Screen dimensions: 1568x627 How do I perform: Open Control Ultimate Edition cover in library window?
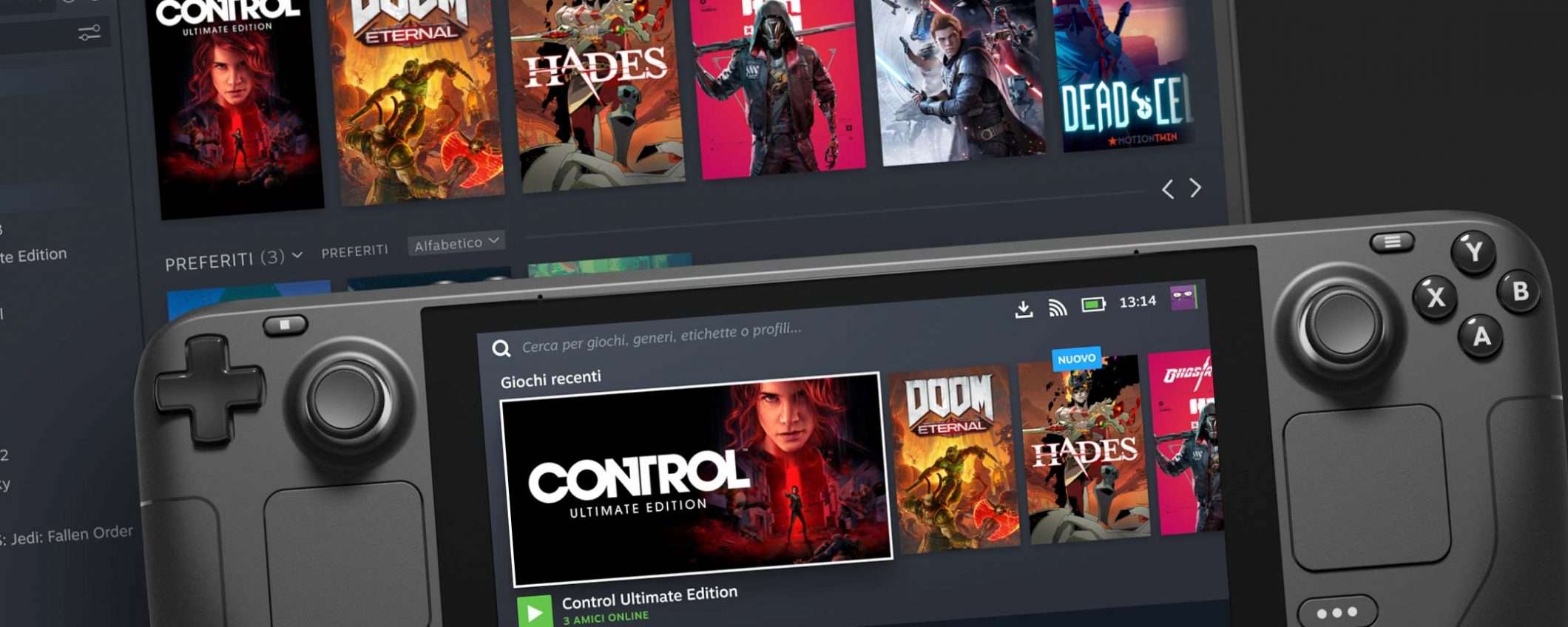[235, 104]
